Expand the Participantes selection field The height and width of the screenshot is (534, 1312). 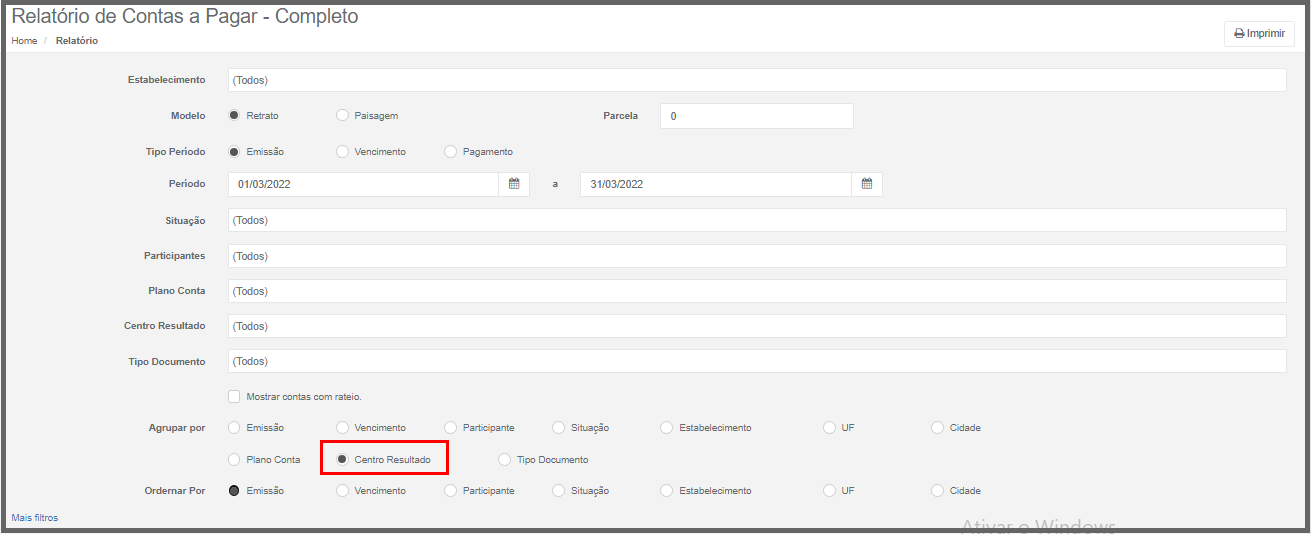pyautogui.click(x=757, y=256)
